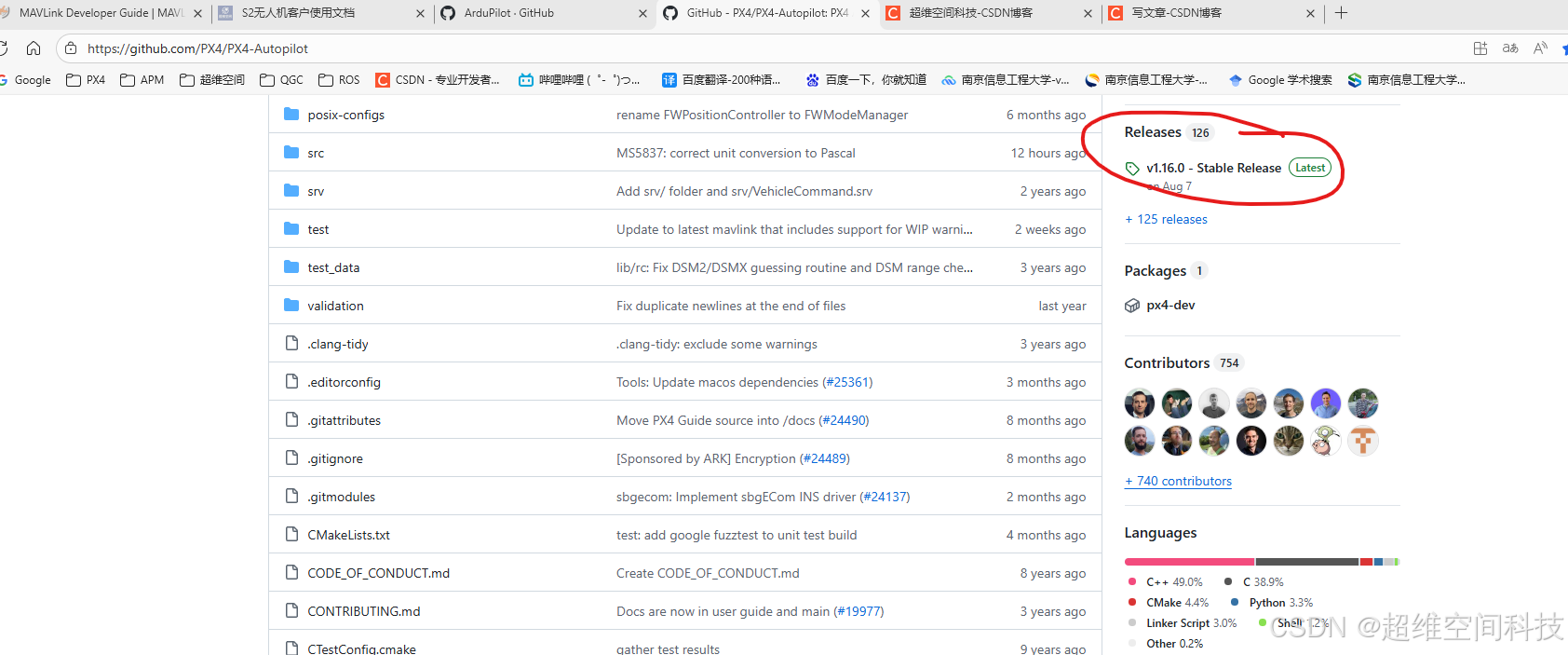Click the test folder icon
The height and width of the screenshot is (655, 1568).
(291, 229)
